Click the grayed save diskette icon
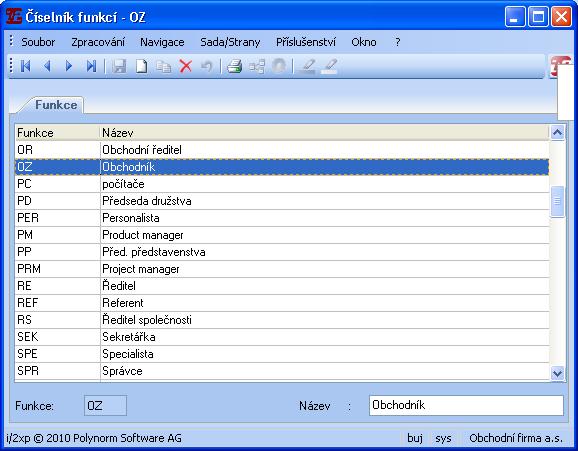This screenshot has height=451, width=578. click(x=119, y=66)
